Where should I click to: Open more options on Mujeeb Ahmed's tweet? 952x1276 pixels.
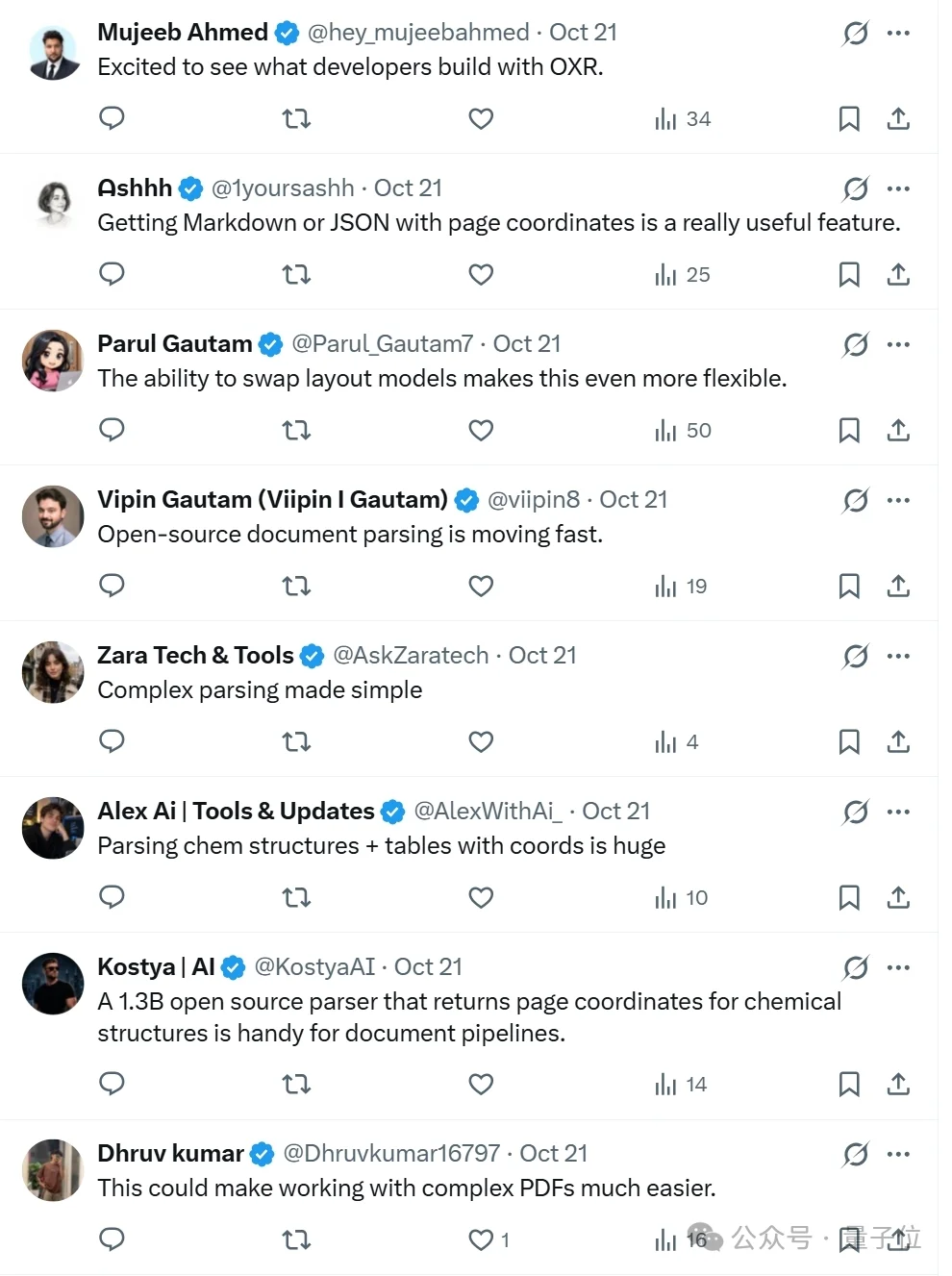click(898, 34)
